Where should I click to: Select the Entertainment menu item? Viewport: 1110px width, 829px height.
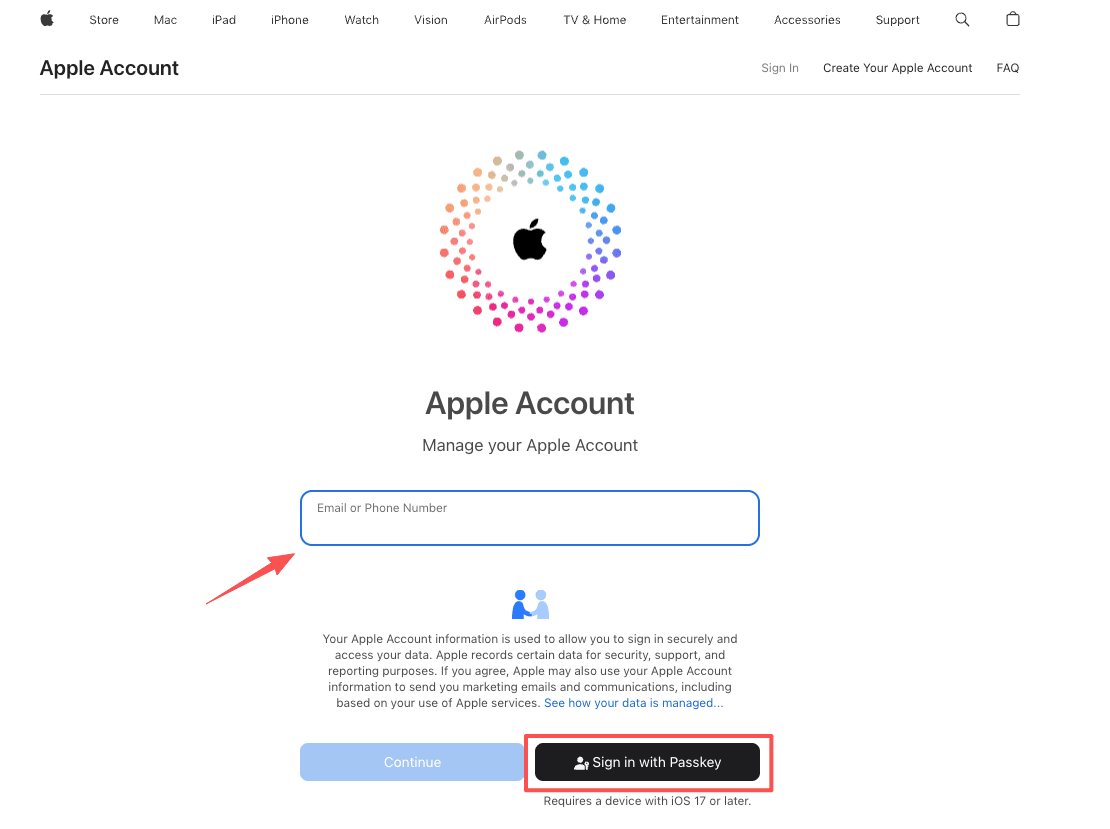pyautogui.click(x=699, y=19)
